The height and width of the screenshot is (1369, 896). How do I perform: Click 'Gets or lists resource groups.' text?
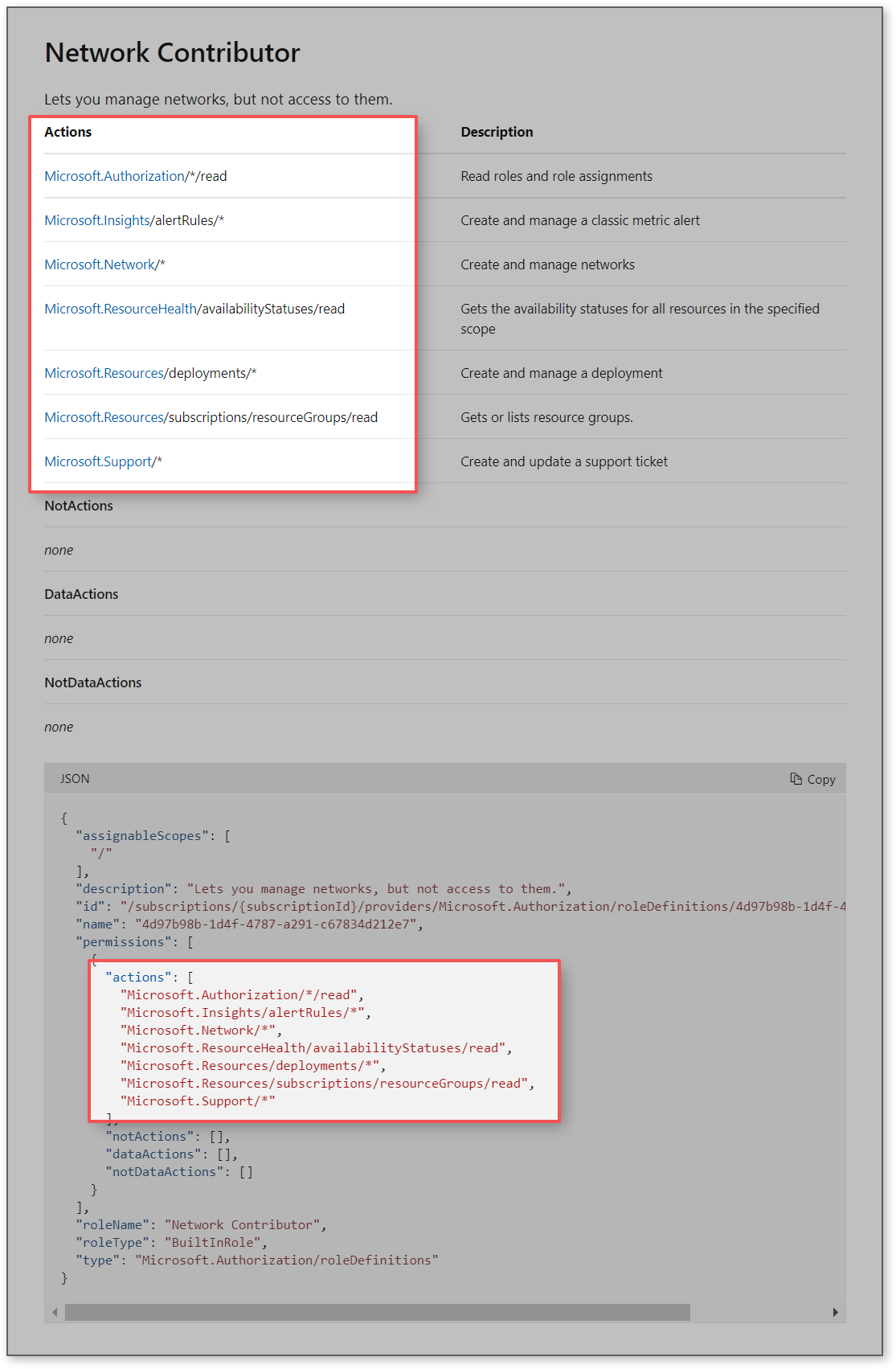click(x=546, y=417)
